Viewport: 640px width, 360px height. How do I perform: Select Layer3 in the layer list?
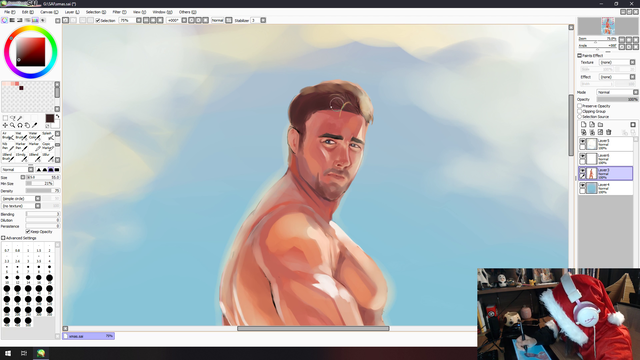tap(605, 173)
